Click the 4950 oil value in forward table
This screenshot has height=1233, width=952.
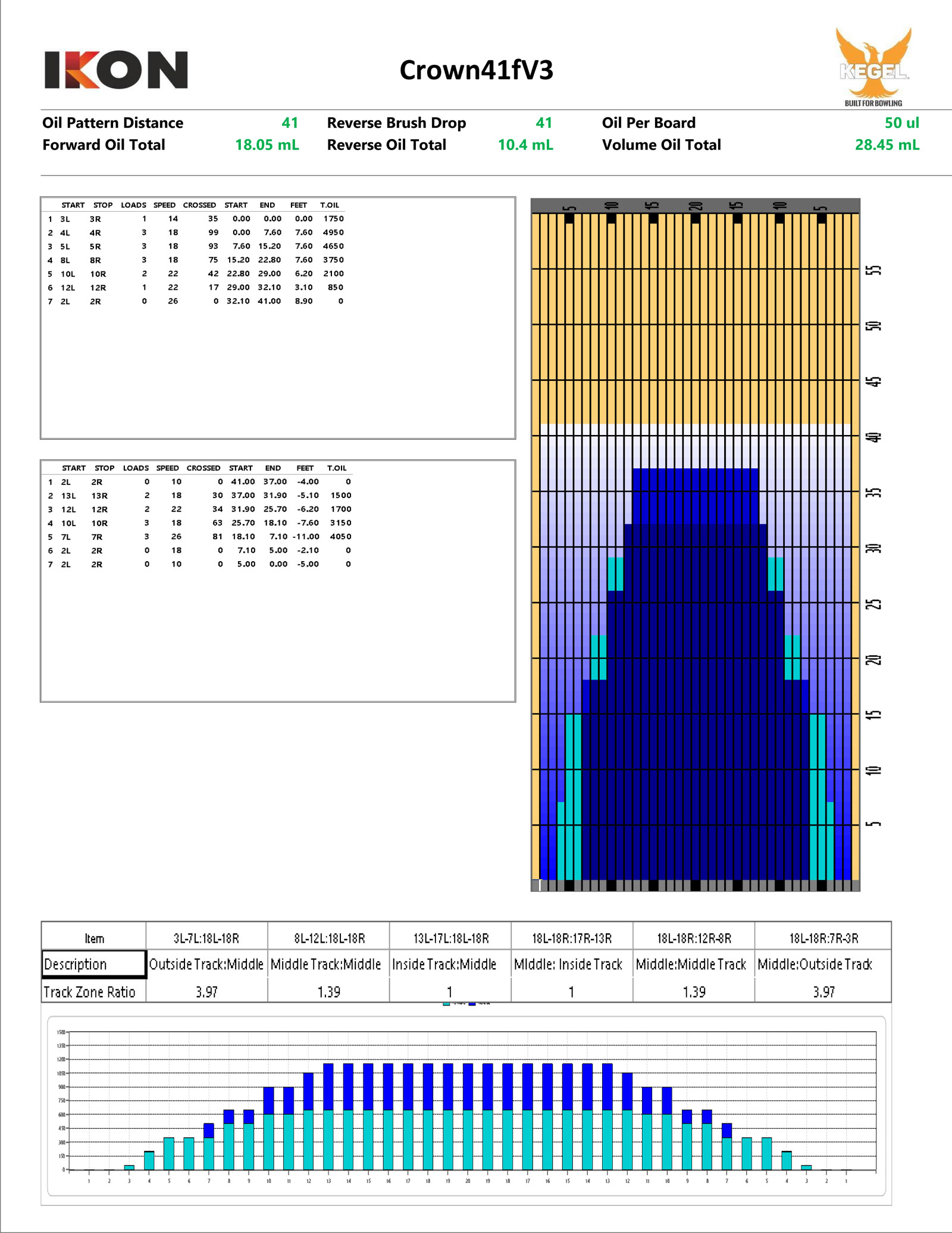tap(333, 233)
